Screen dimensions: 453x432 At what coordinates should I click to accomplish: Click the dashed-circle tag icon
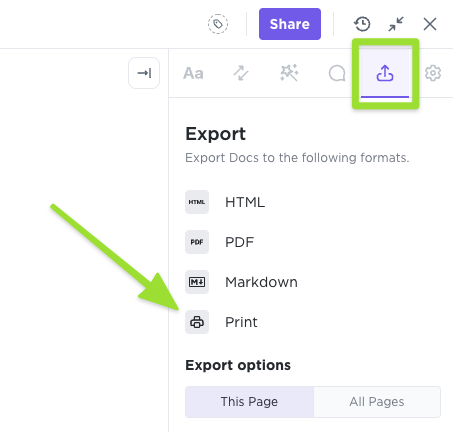click(218, 24)
